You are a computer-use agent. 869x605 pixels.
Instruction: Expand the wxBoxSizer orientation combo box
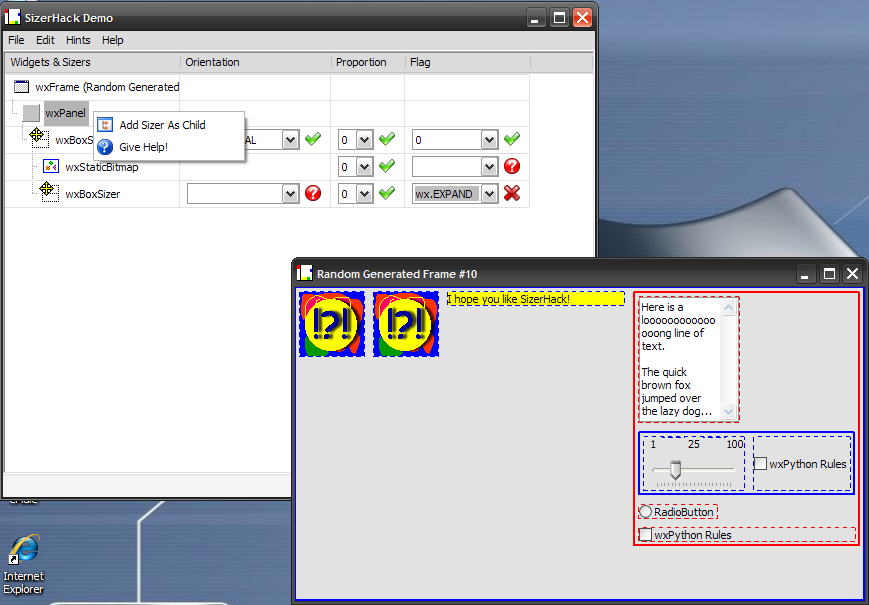click(290, 194)
